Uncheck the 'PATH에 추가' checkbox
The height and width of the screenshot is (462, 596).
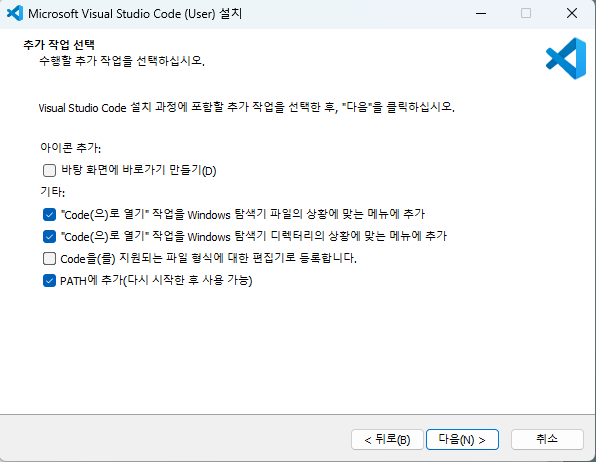pyautogui.click(x=49, y=281)
